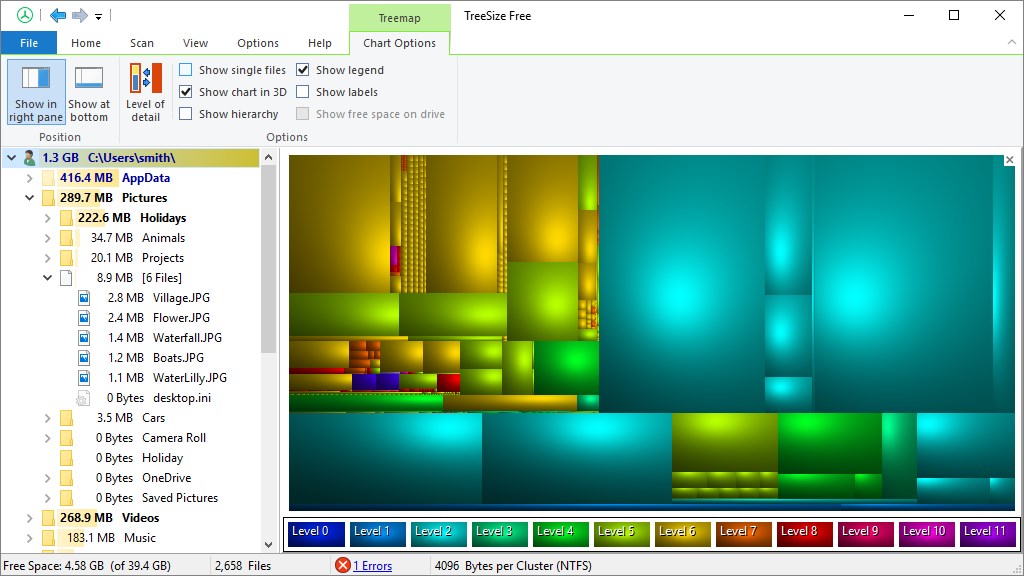This screenshot has width=1024, height=576.
Task: Disable Show chart in 3D checkbox
Action: [x=185, y=92]
